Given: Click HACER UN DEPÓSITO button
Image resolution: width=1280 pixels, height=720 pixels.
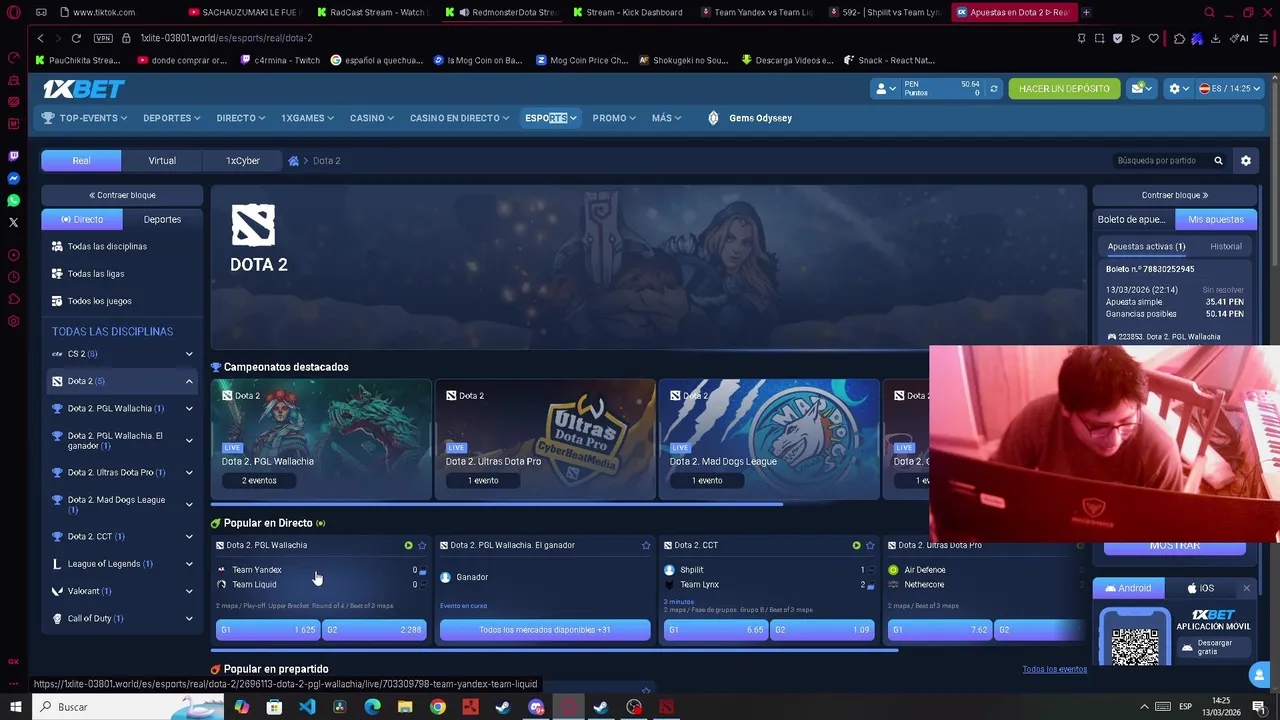Looking at the screenshot, I should click(x=1064, y=89).
